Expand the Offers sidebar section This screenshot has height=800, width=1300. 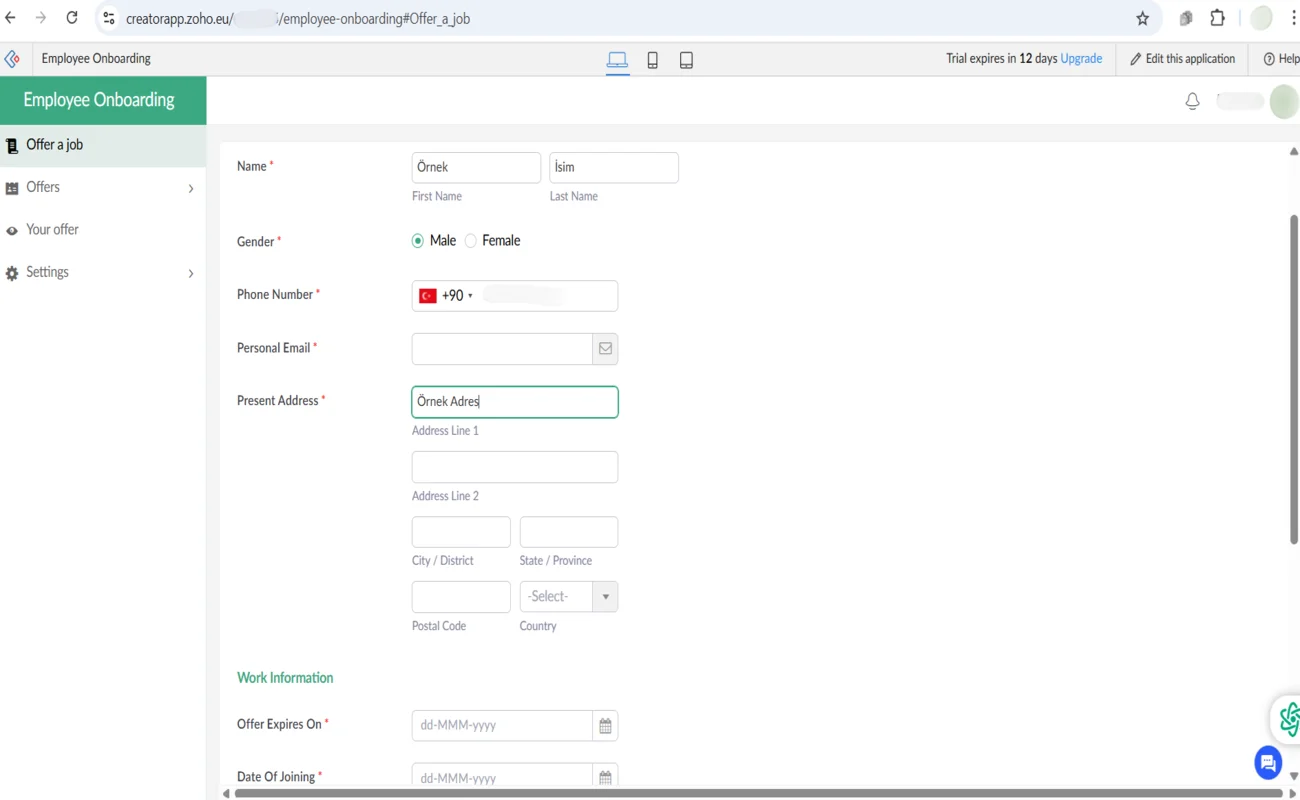pyautogui.click(x=191, y=188)
